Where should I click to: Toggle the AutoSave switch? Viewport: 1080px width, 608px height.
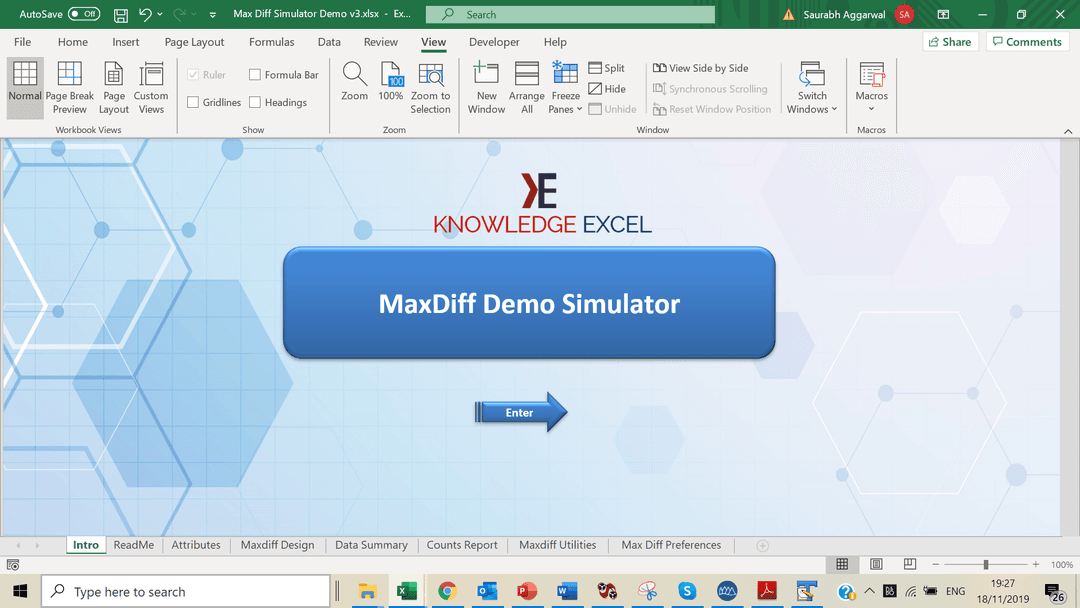tap(84, 15)
